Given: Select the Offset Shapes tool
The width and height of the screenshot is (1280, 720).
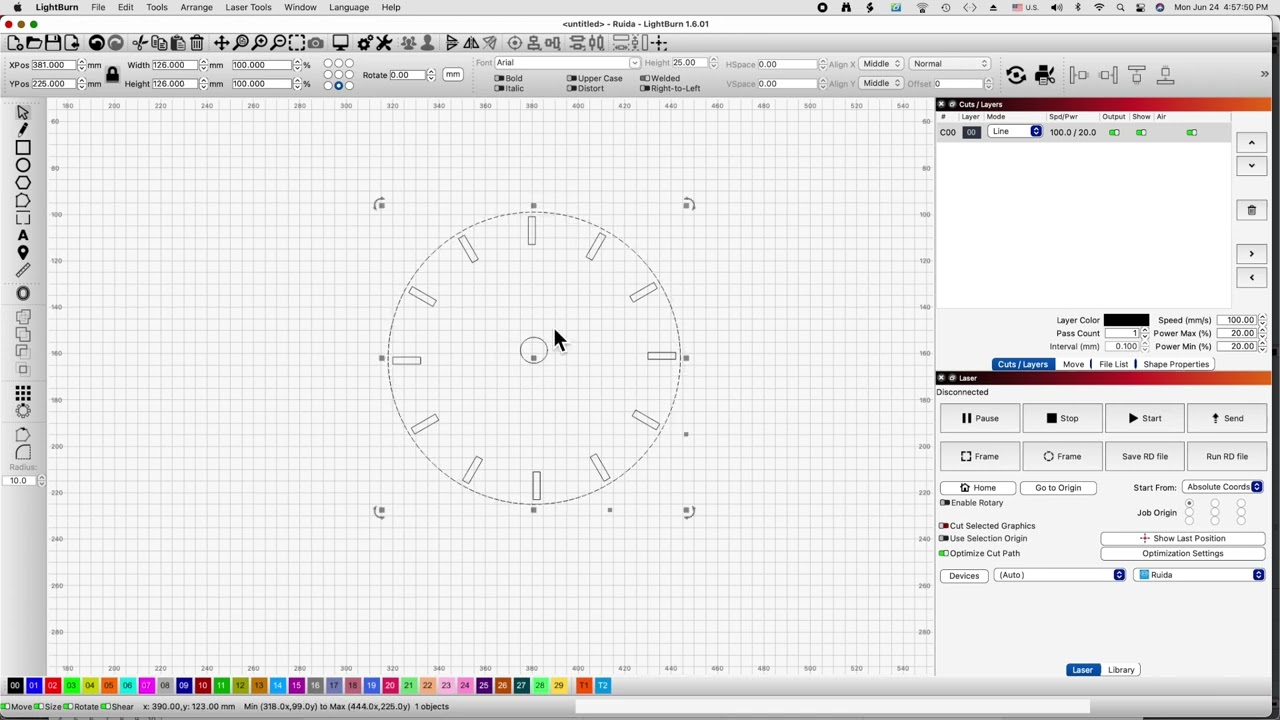Looking at the screenshot, I should point(23,293).
